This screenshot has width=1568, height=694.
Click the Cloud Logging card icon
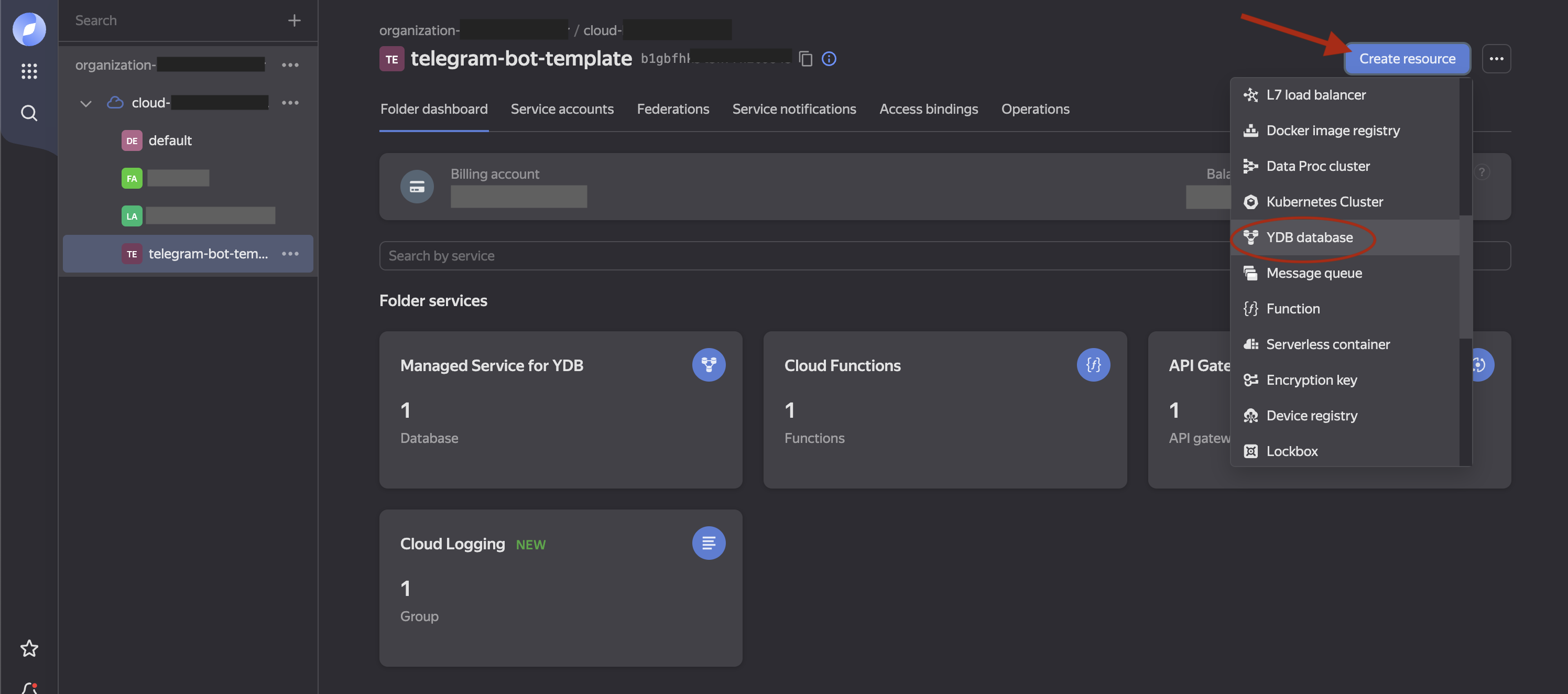708,543
